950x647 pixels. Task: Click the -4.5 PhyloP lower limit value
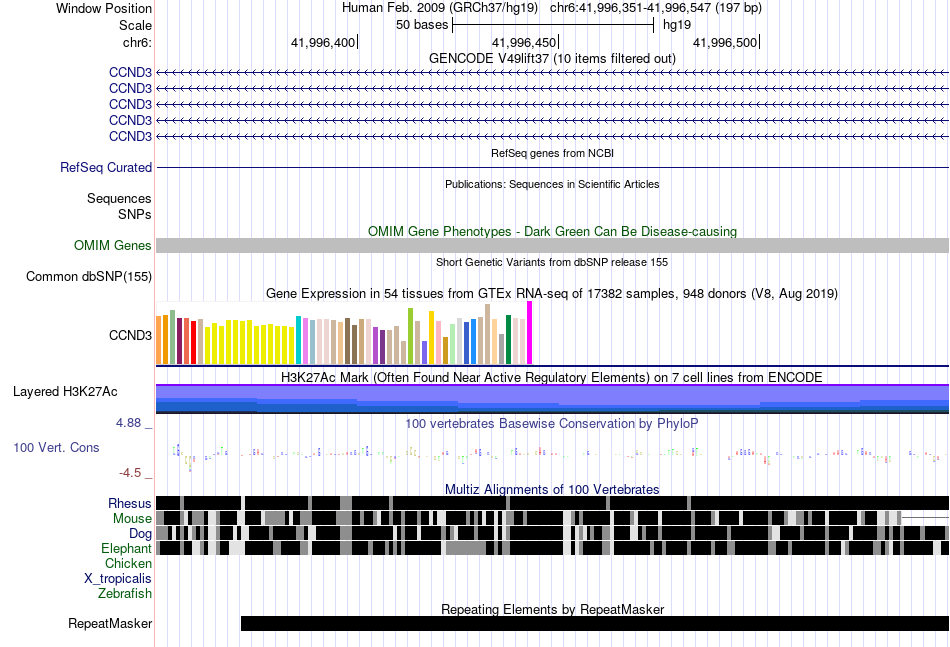130,473
